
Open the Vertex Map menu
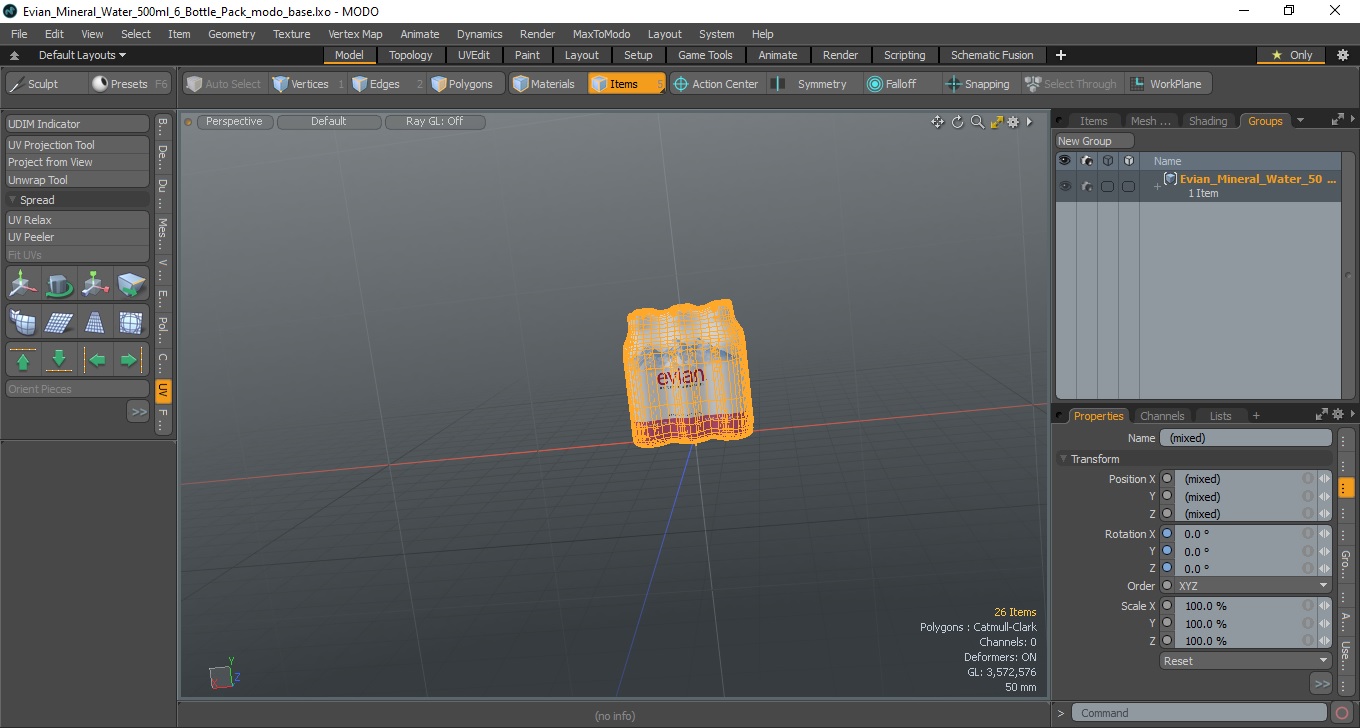pos(355,34)
